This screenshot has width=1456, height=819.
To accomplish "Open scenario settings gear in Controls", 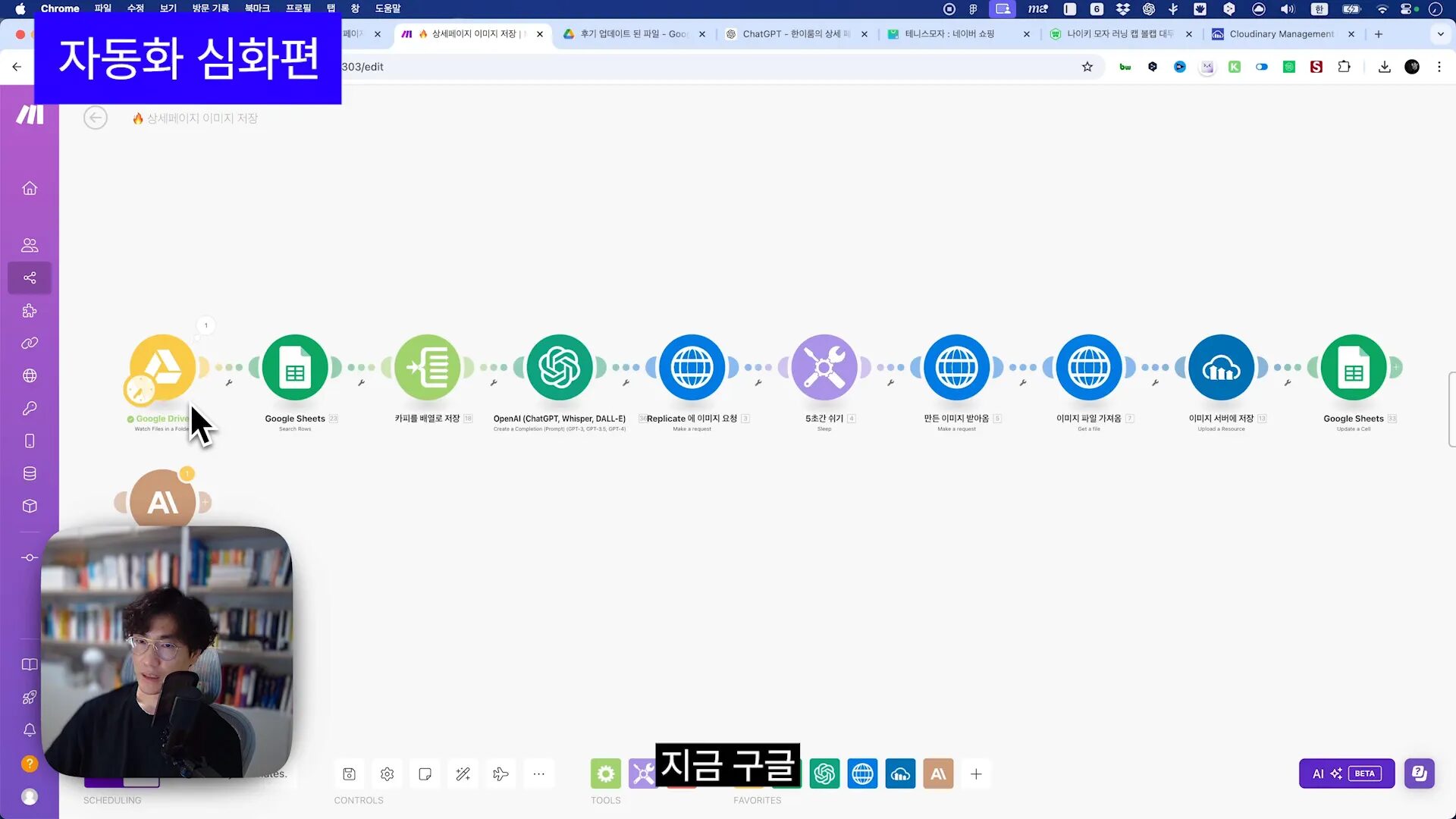I will [387, 773].
